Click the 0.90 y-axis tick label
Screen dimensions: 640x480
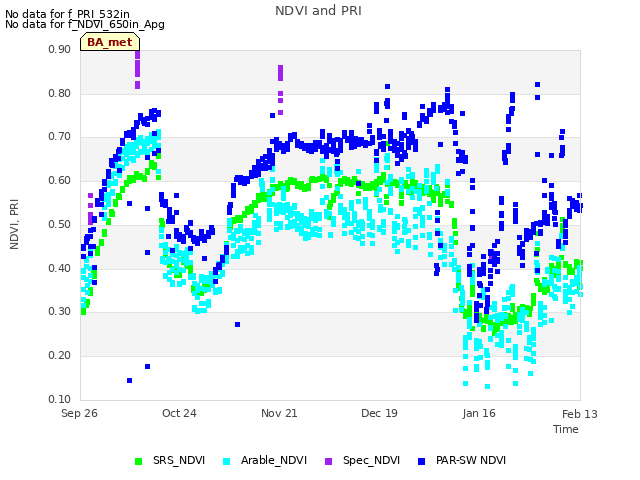coord(60,49)
